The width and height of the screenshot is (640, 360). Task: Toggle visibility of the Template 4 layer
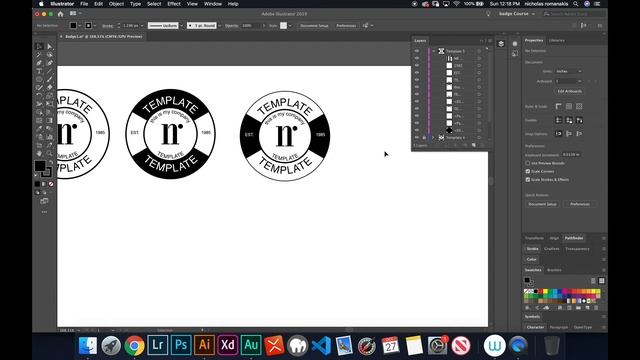tap(417, 138)
